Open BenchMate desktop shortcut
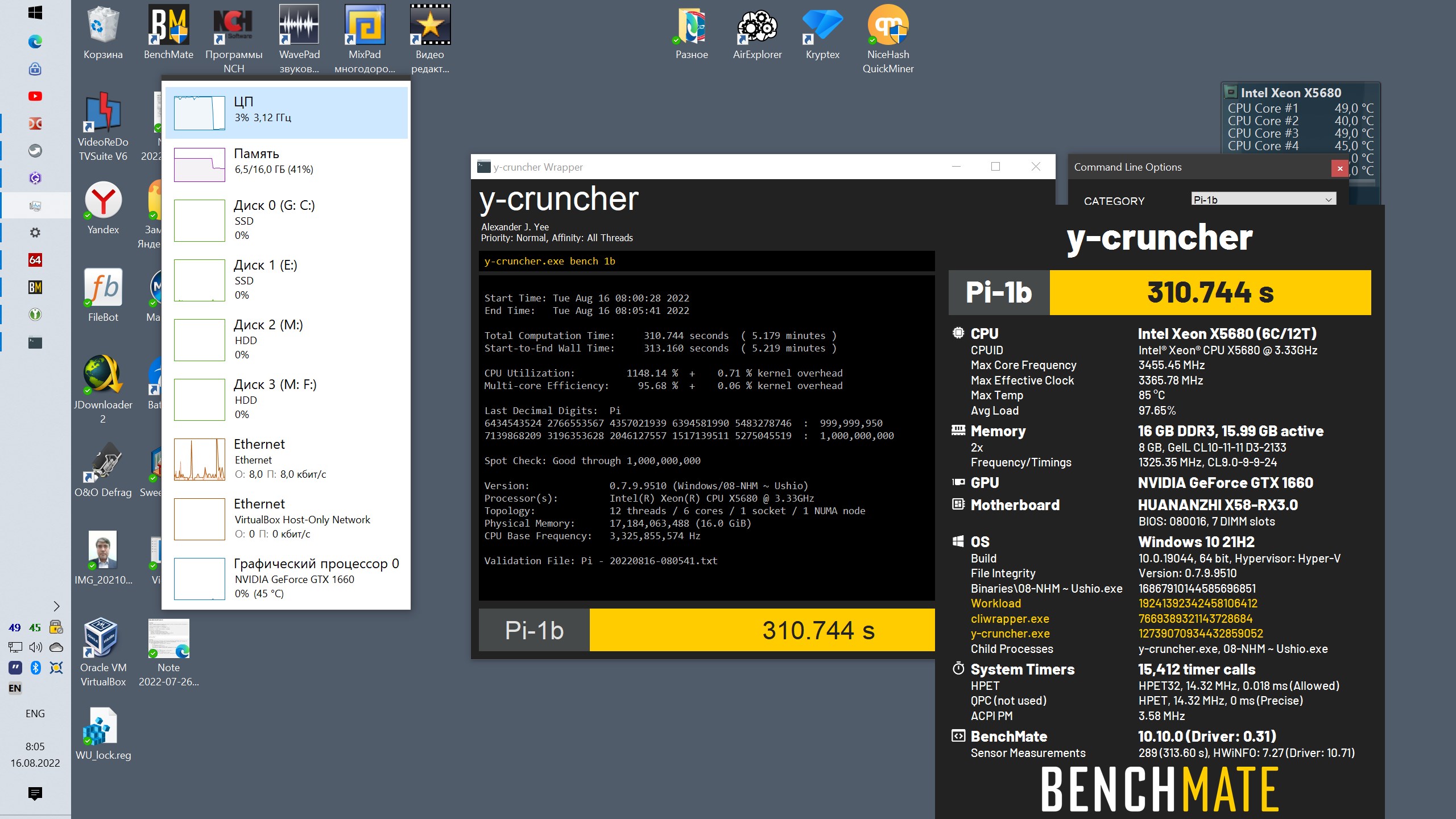 (168, 33)
